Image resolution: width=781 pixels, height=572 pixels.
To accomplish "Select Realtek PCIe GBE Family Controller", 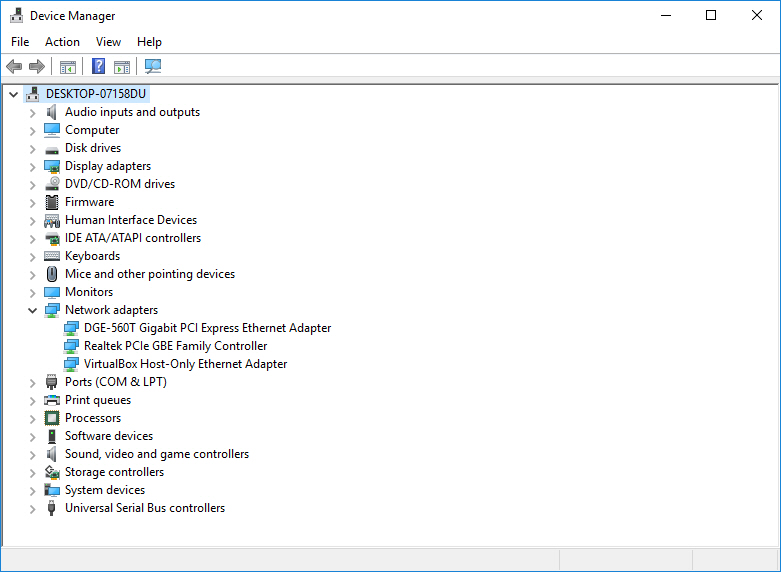I will tap(175, 346).
